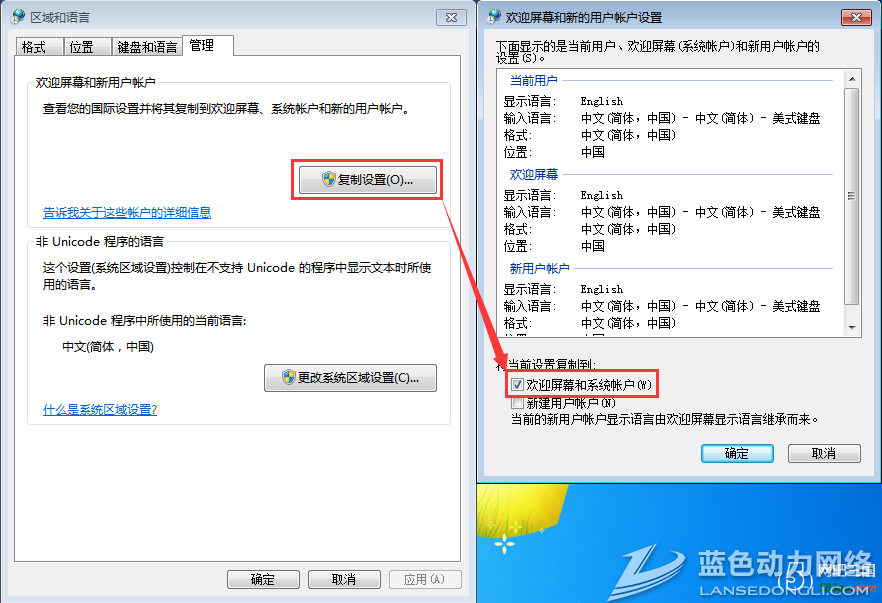Image resolution: width=882 pixels, height=603 pixels.
Task: Close the 区域和语言 window
Action: click(x=451, y=17)
